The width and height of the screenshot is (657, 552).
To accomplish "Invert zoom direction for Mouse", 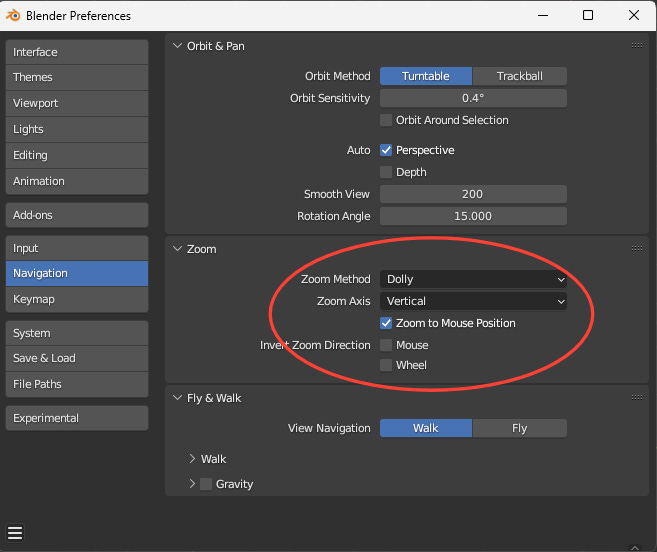I will pyautogui.click(x=386, y=345).
